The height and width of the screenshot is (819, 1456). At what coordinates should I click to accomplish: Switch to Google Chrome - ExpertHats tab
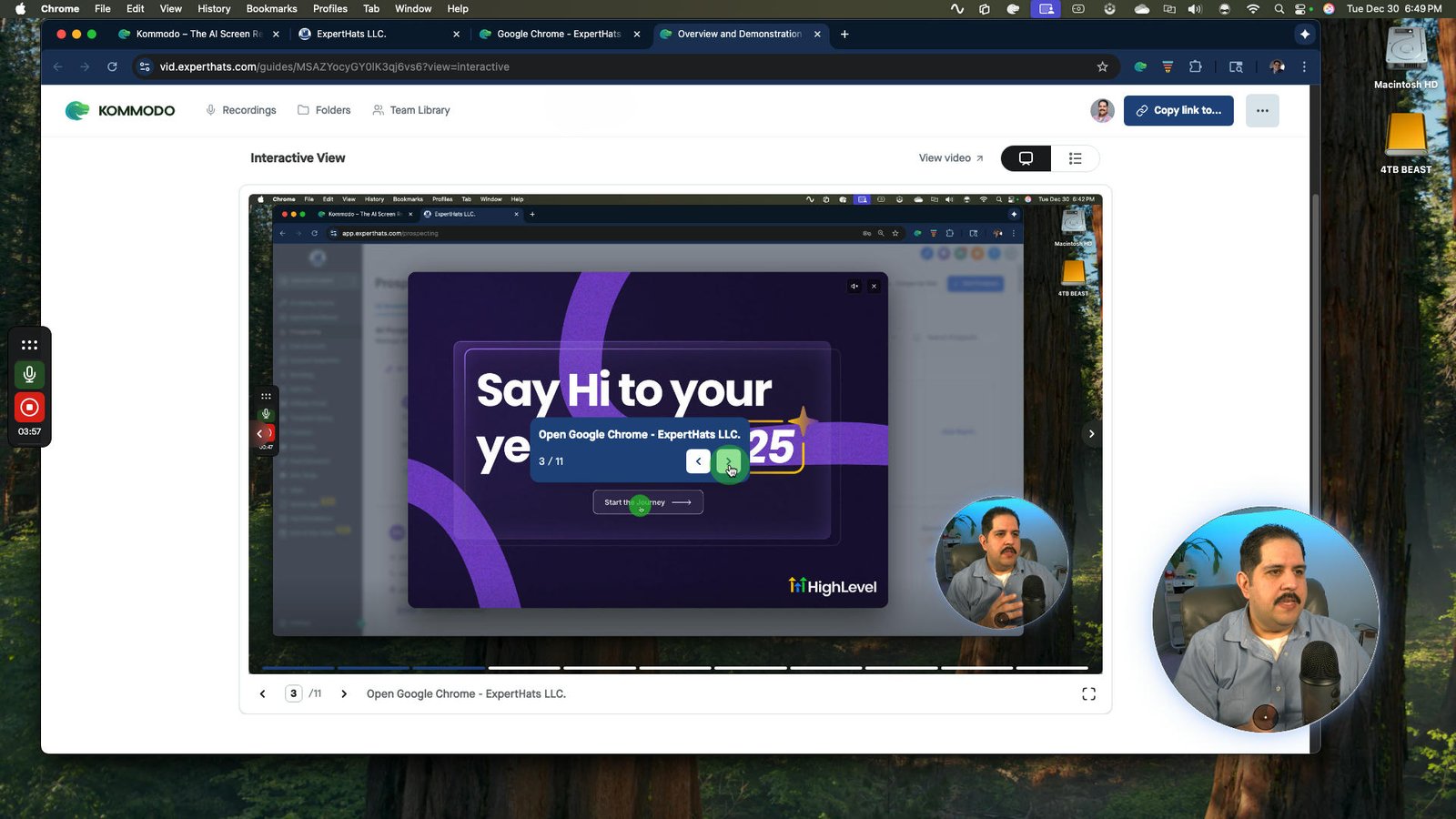(559, 34)
